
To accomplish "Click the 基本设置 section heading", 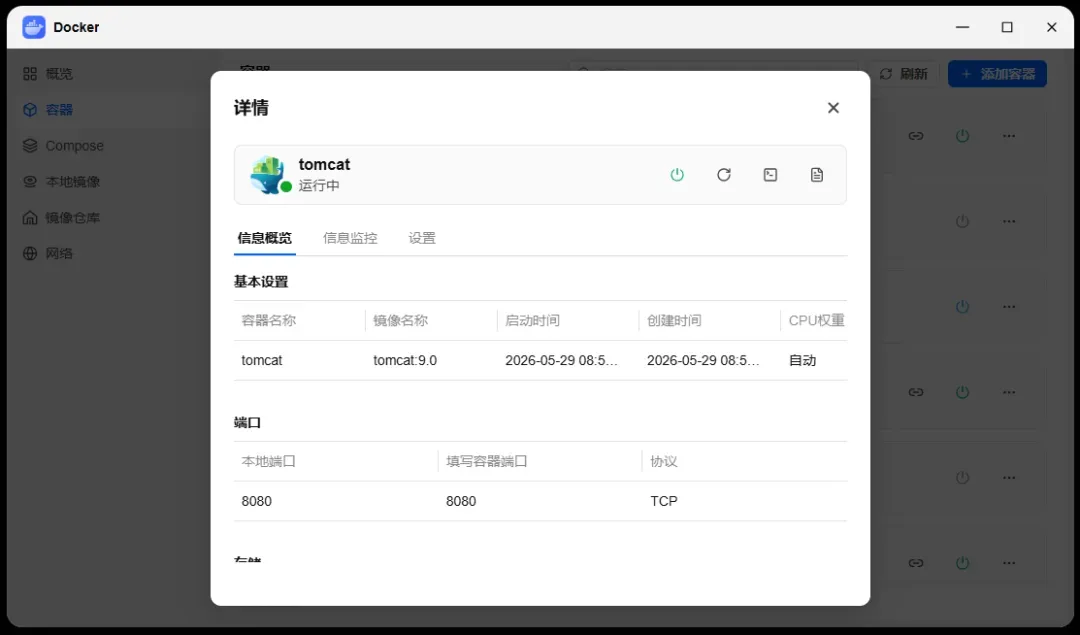I will point(261,282).
